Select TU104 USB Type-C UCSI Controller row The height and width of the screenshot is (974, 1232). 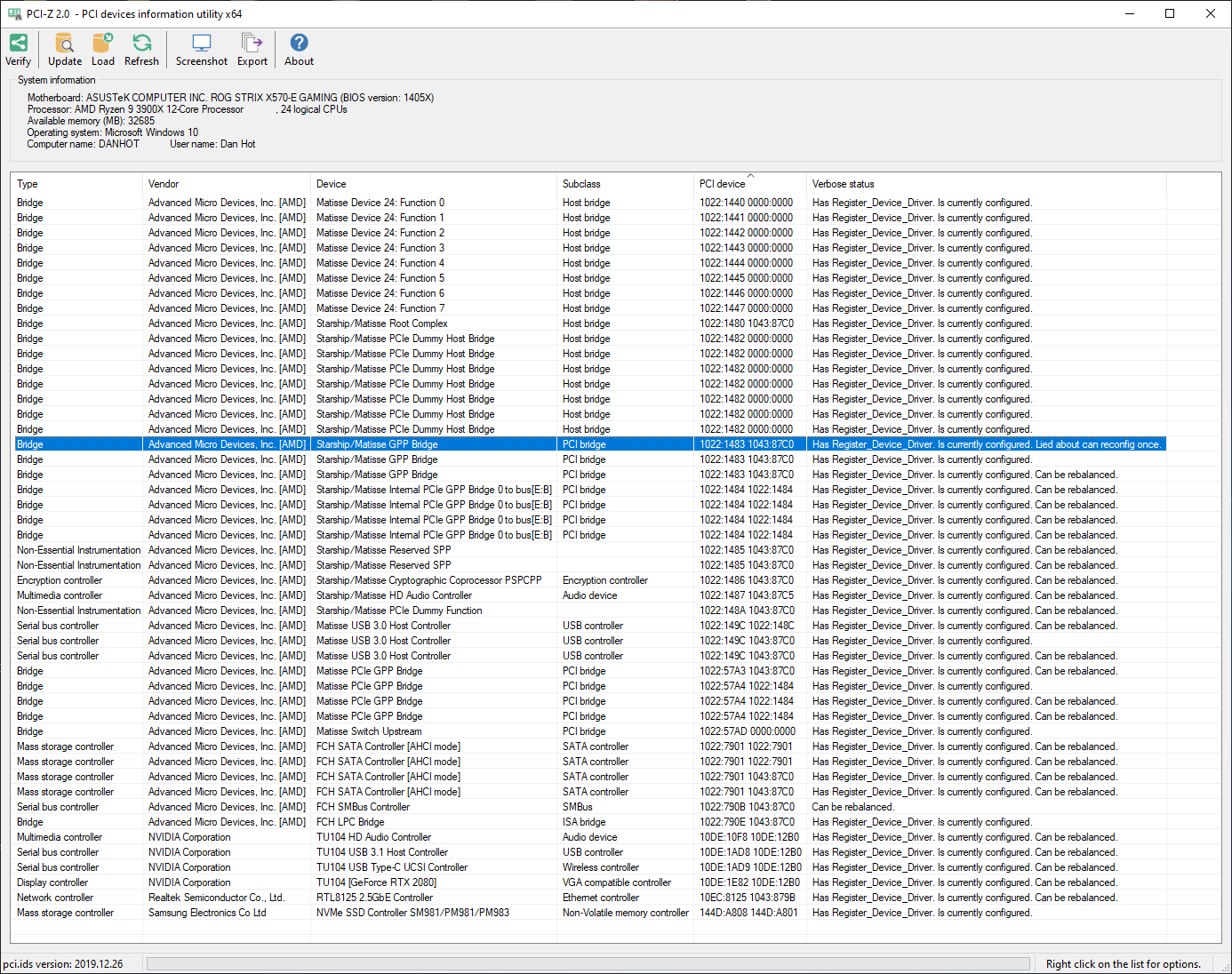pyautogui.click(x=590, y=867)
